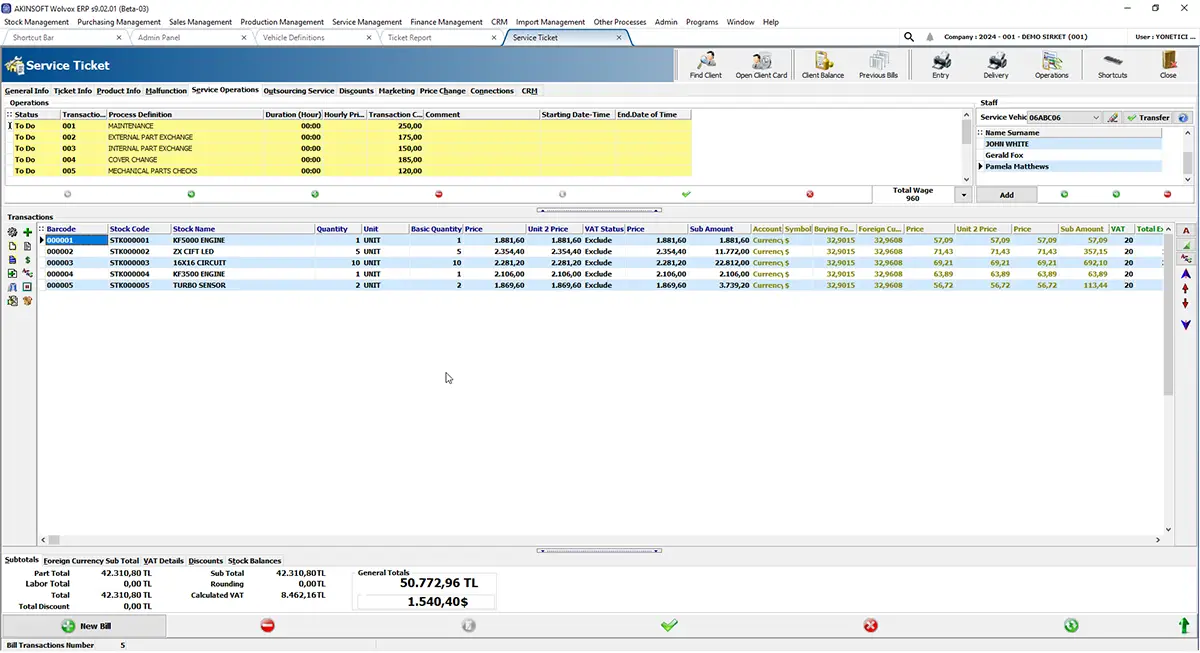Click the Transfer button
Viewport: 1200px width, 653px height.
1148,118
